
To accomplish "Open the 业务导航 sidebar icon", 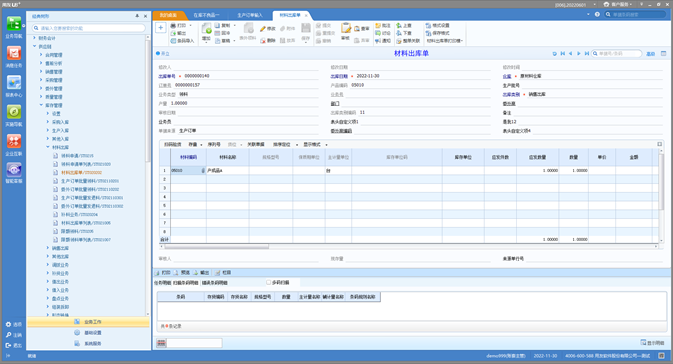I will coord(14,24).
